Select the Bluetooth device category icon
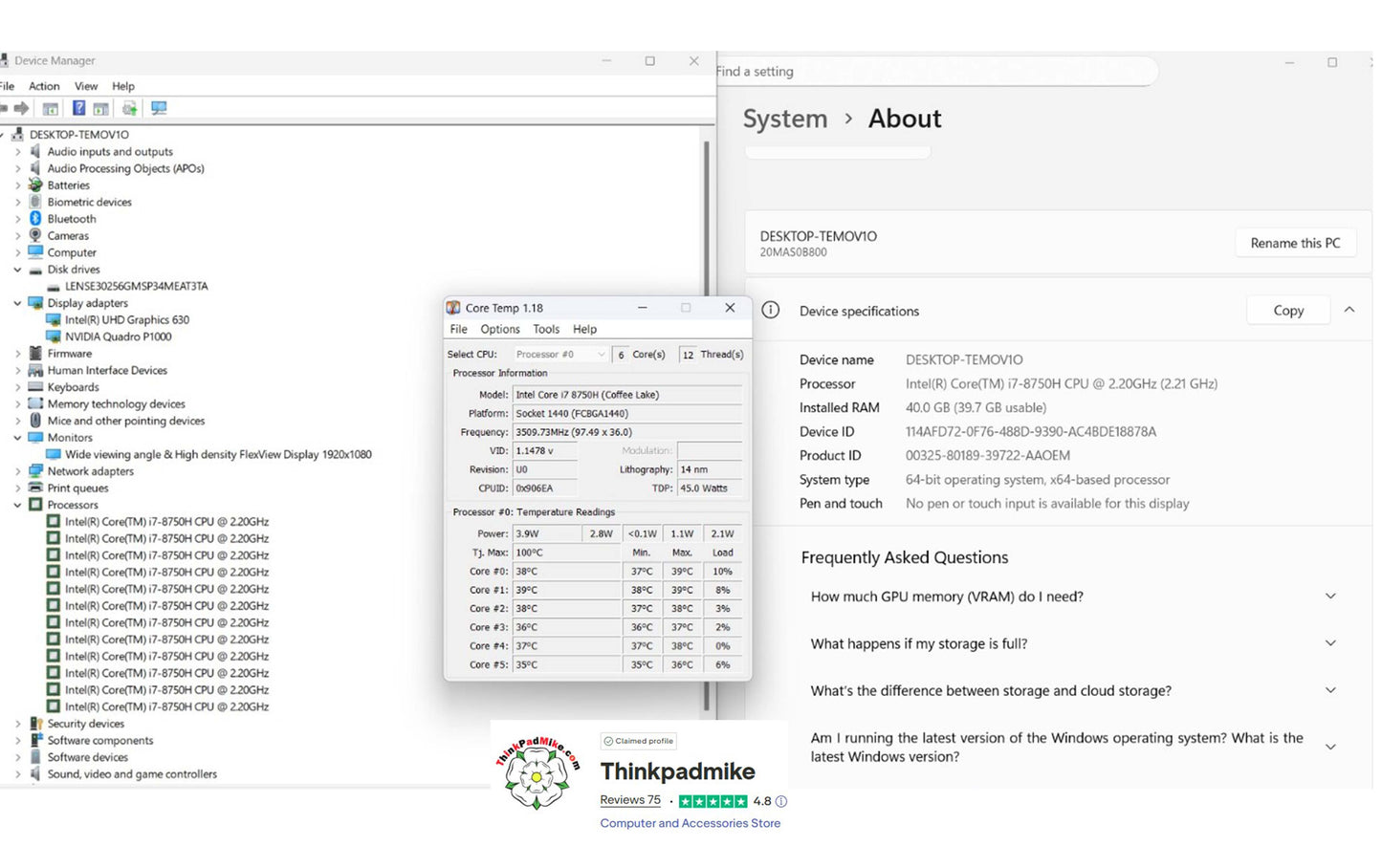Screen dimensions: 1382x868 pos(35,219)
